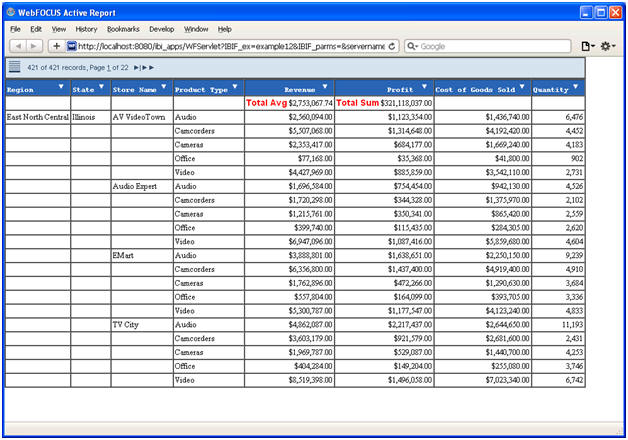Click the Region column header label
Viewport: 628px width, 440px height.
pos(20,90)
